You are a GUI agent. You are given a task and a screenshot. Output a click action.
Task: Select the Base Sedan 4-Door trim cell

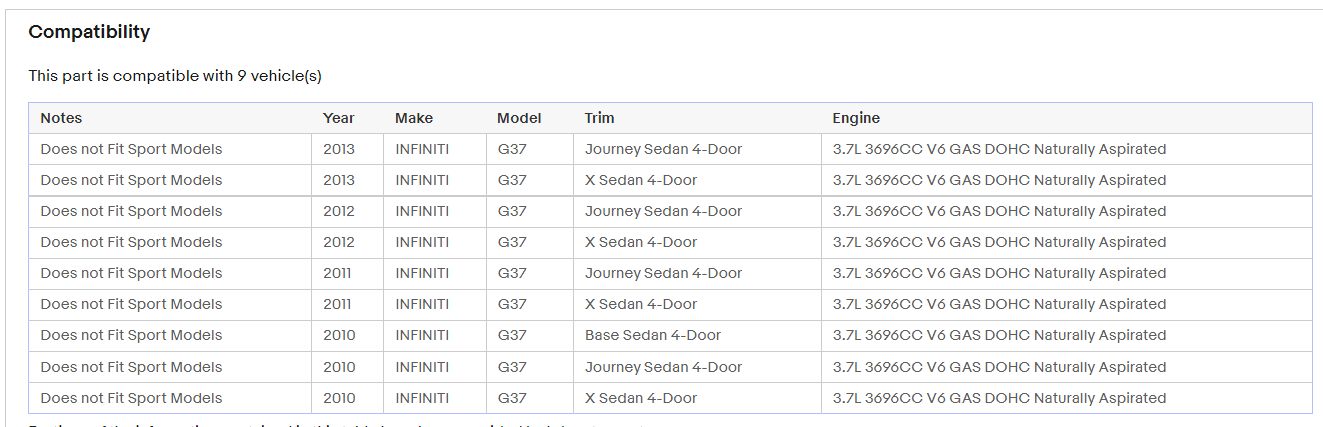click(697, 335)
